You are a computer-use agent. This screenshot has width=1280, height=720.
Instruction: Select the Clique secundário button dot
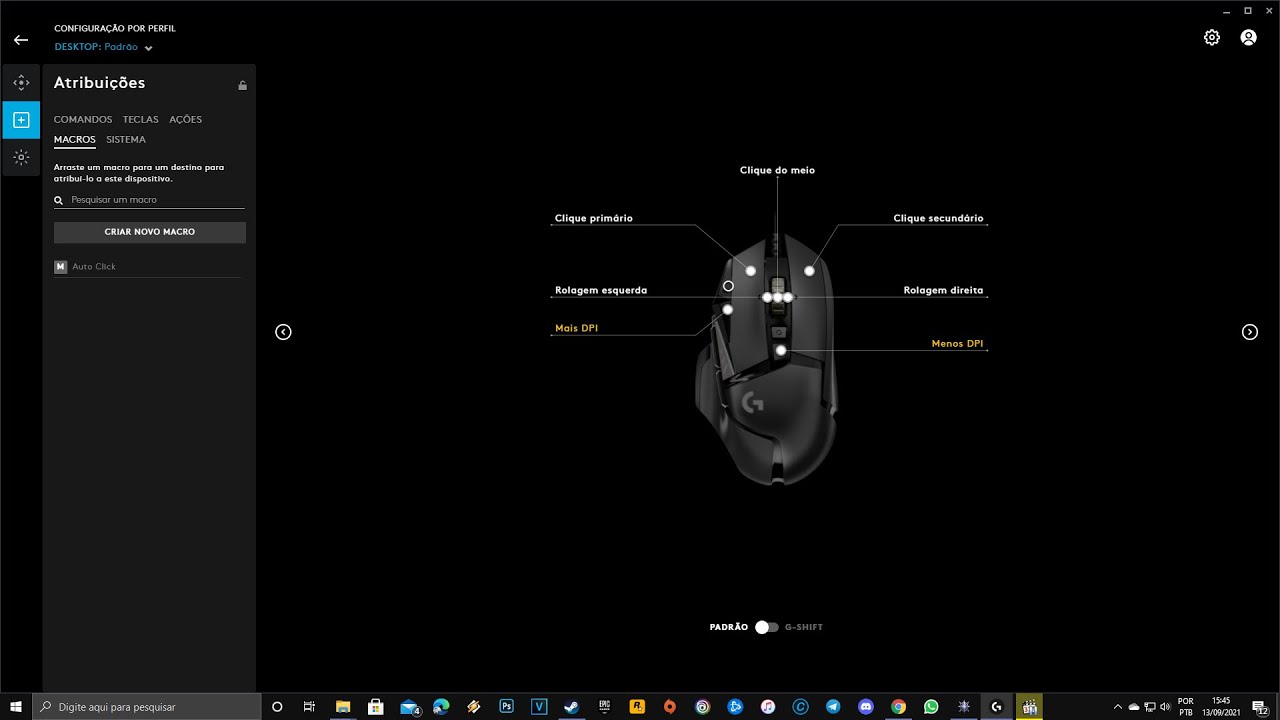[809, 271]
